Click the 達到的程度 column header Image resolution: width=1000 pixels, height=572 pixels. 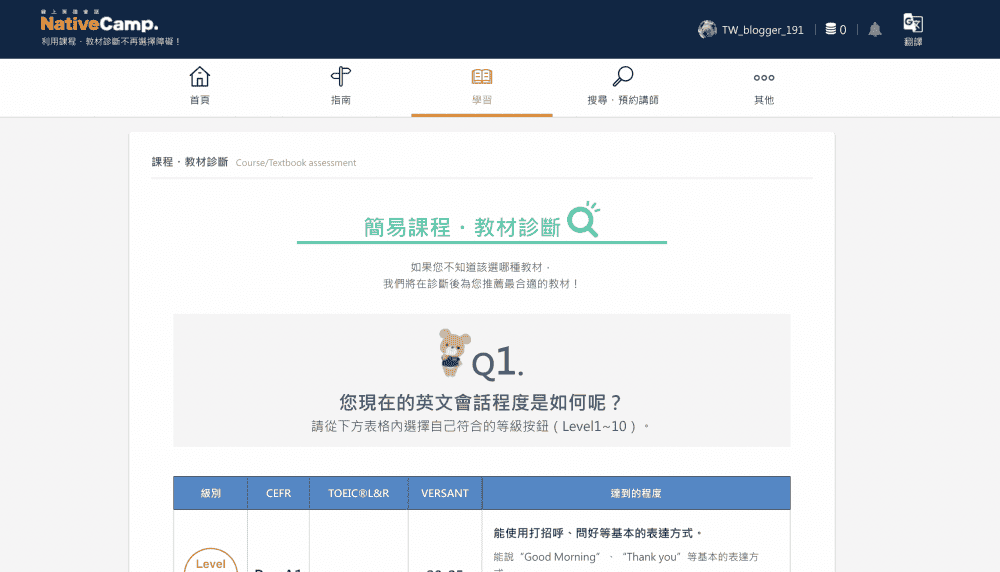click(x=636, y=493)
